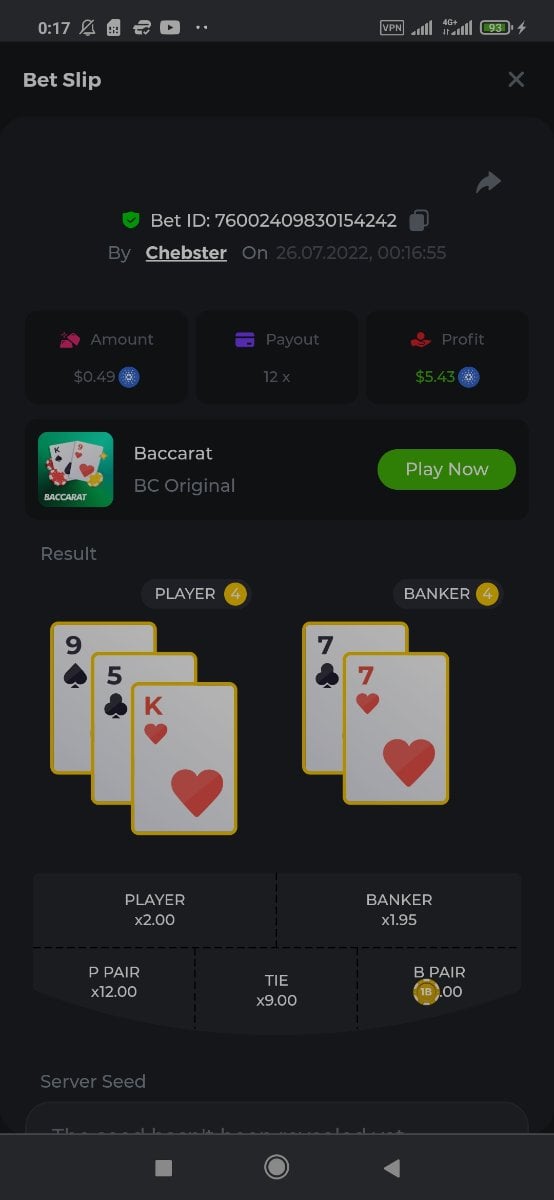Screen dimensions: 554x1200
Task: Tap the Play Now button
Action: coord(447,469)
